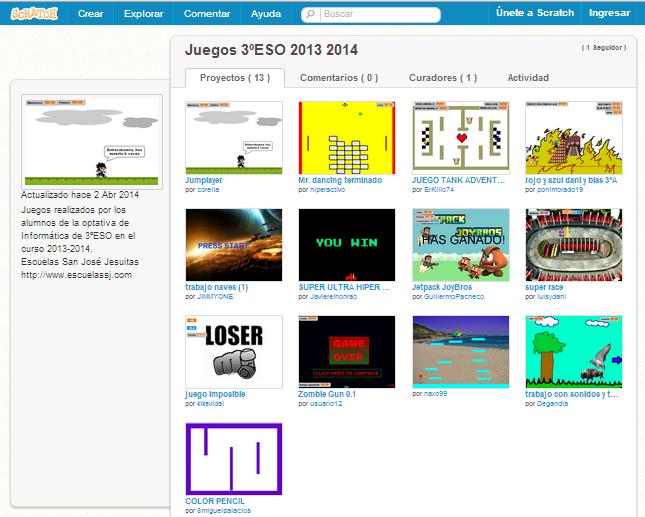Open author corella's profile

[208, 190]
